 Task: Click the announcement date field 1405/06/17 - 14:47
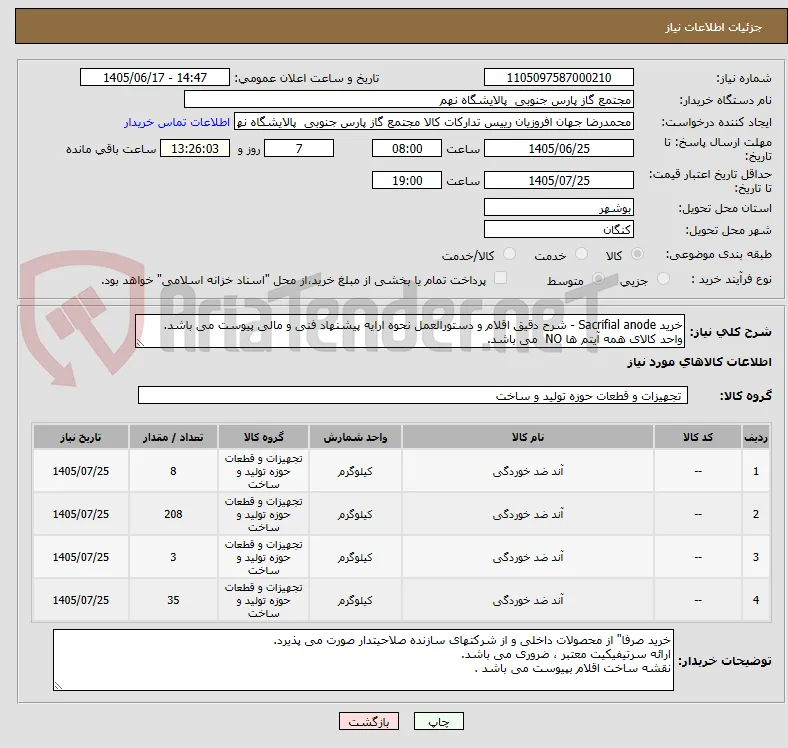coord(155,77)
